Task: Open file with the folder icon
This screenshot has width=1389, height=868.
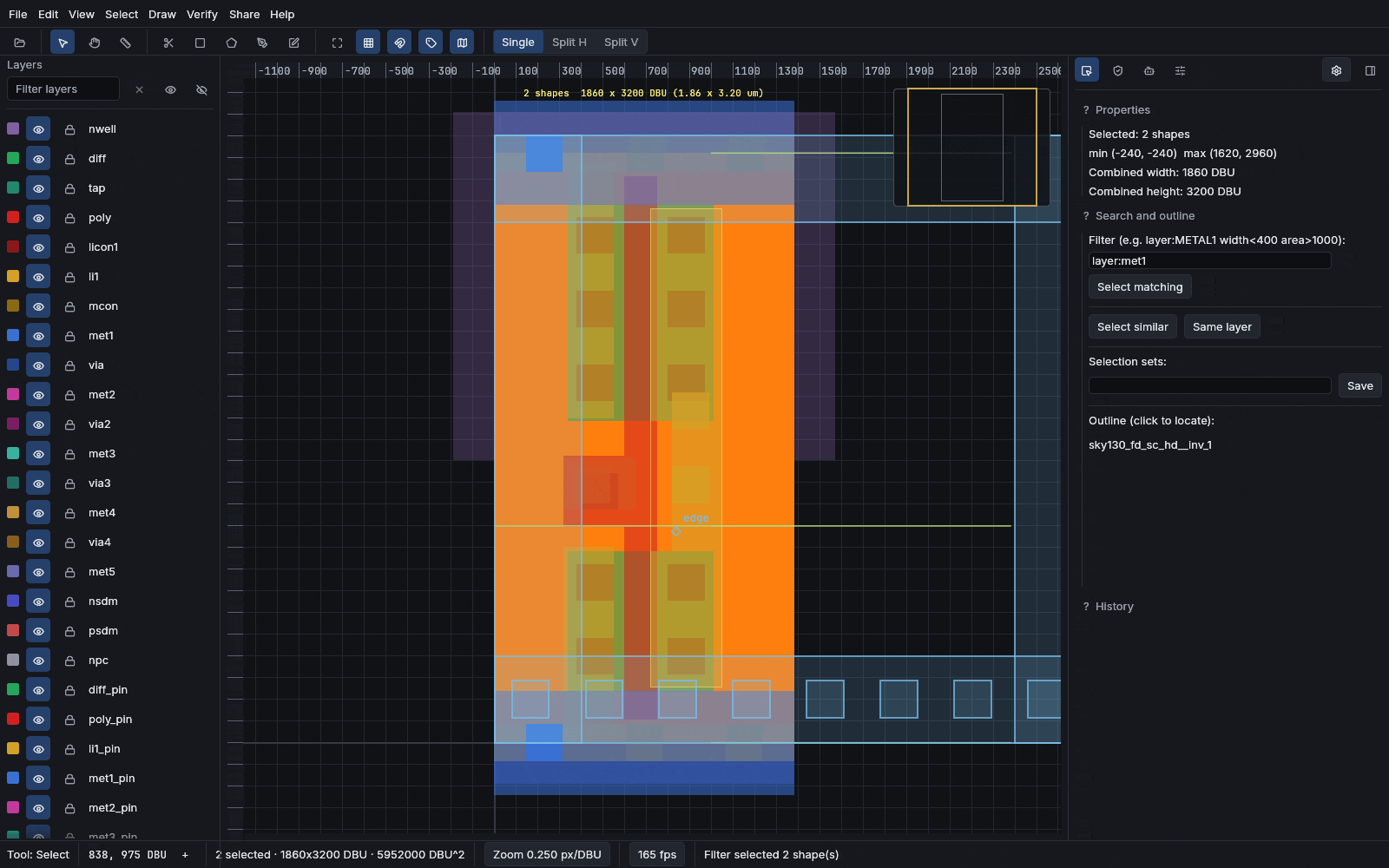Action: (20, 43)
